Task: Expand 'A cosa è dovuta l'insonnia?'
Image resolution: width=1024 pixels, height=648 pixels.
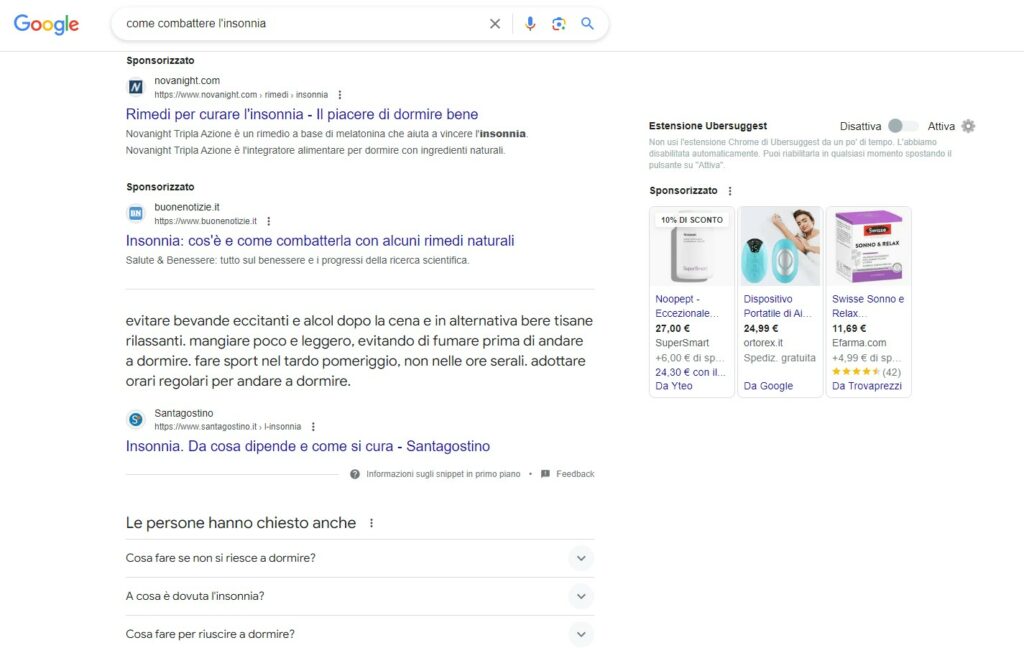Action: [581, 597]
